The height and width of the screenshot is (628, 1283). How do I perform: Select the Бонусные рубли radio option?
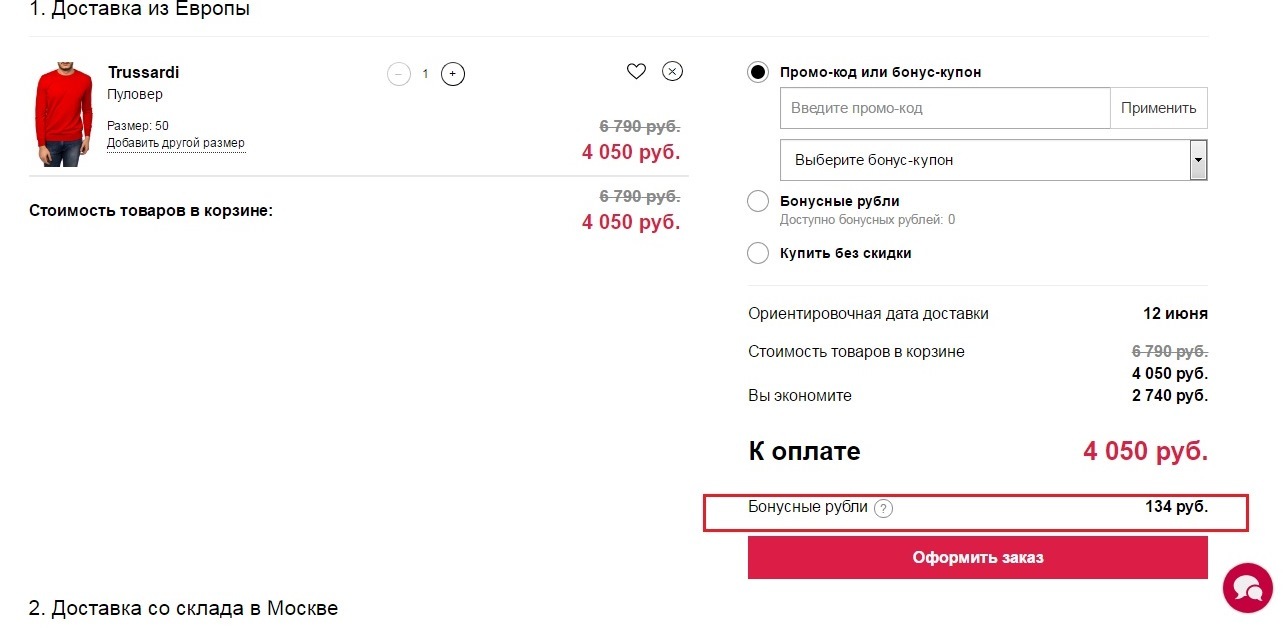(758, 201)
